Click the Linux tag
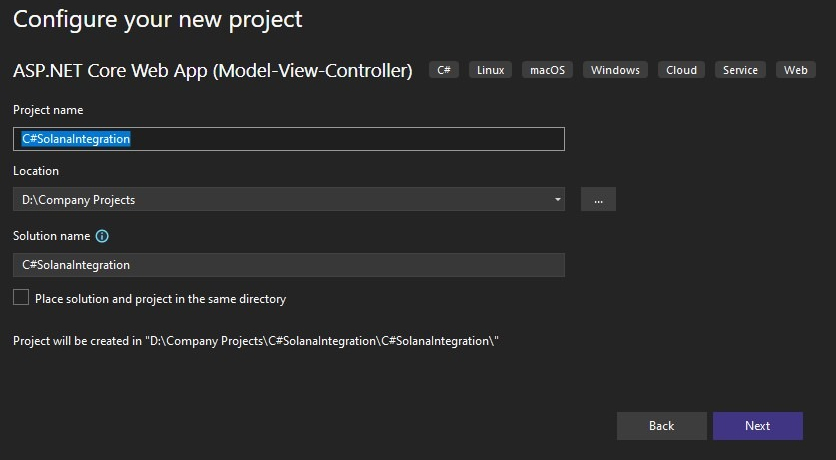The image size is (836, 460). point(491,70)
